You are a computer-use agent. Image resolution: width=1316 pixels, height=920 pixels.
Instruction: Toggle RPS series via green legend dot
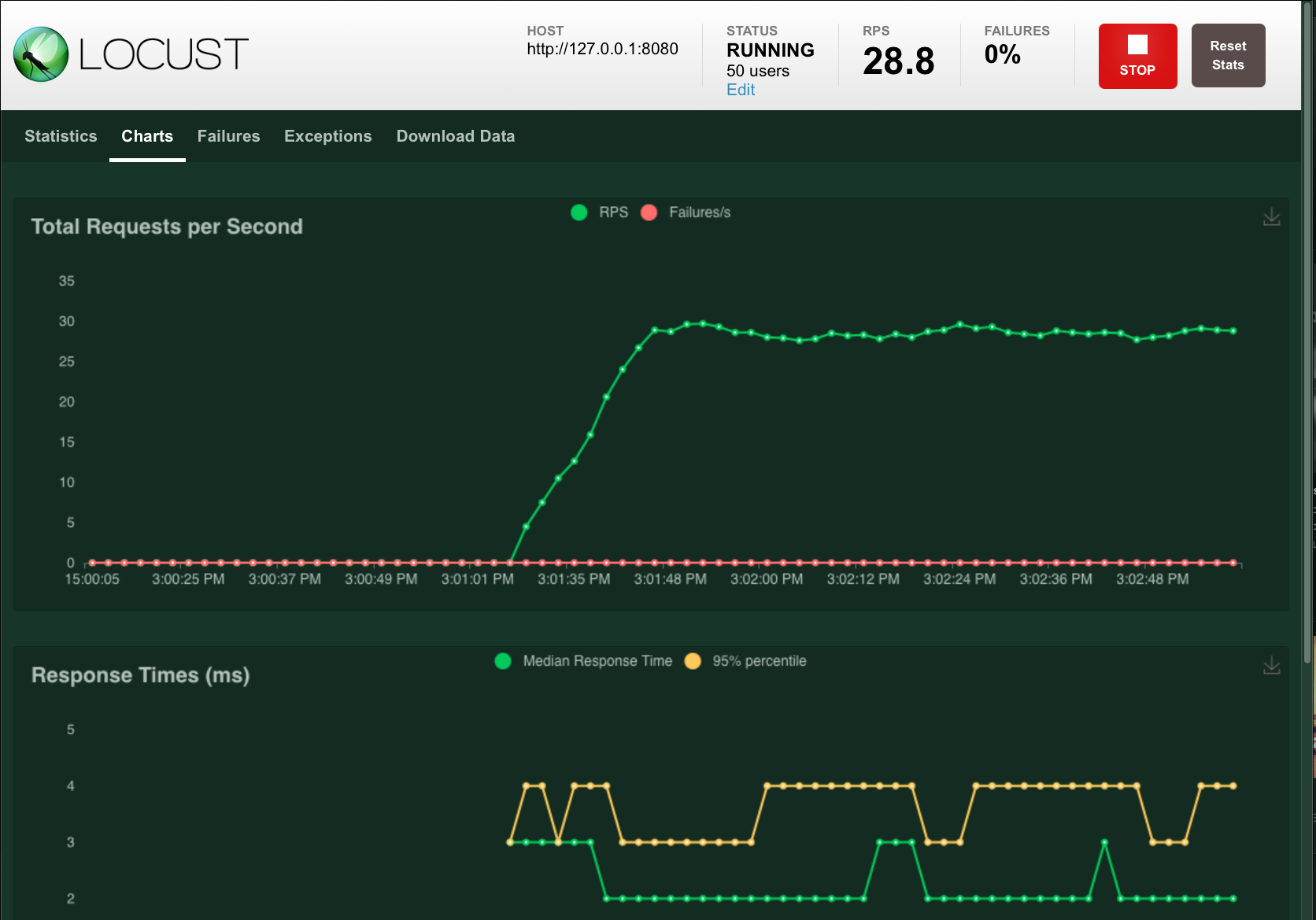click(579, 212)
